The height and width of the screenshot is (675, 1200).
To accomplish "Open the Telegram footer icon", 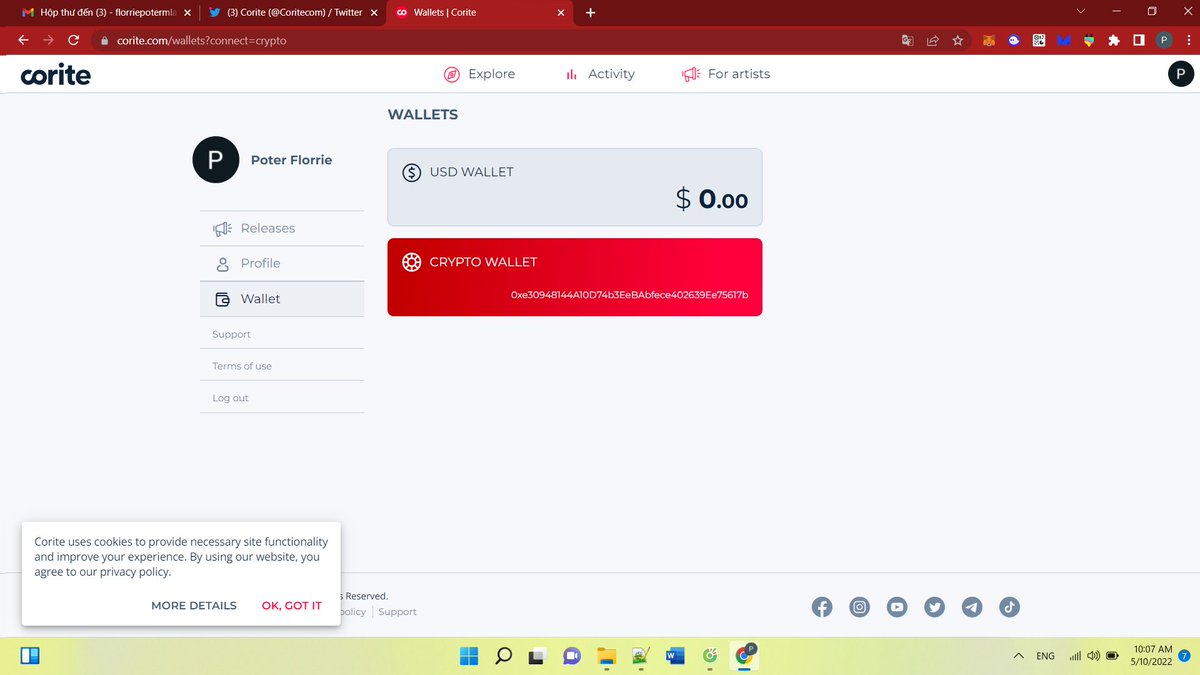I will (972, 607).
